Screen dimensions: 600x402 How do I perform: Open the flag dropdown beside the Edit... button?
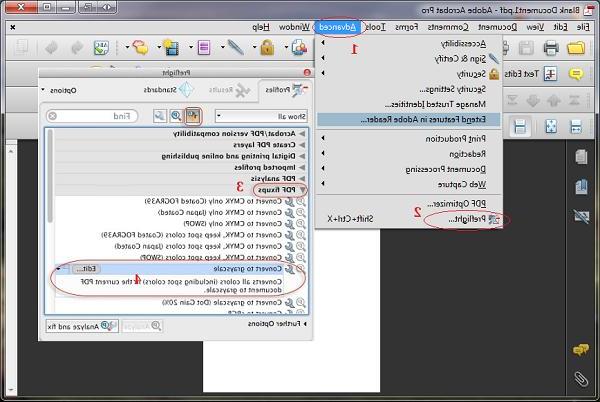[63, 269]
